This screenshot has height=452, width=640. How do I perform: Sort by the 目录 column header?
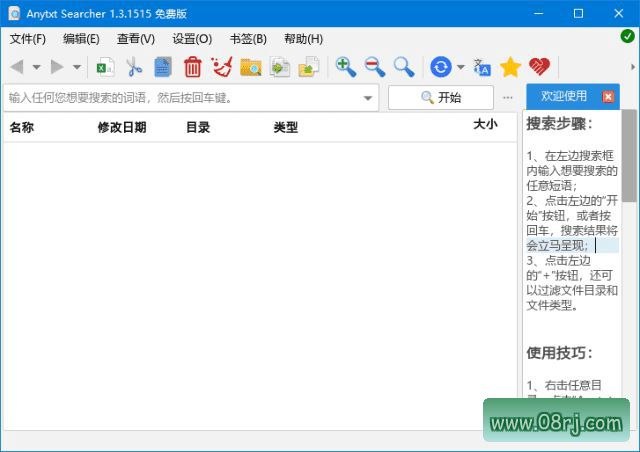click(198, 127)
